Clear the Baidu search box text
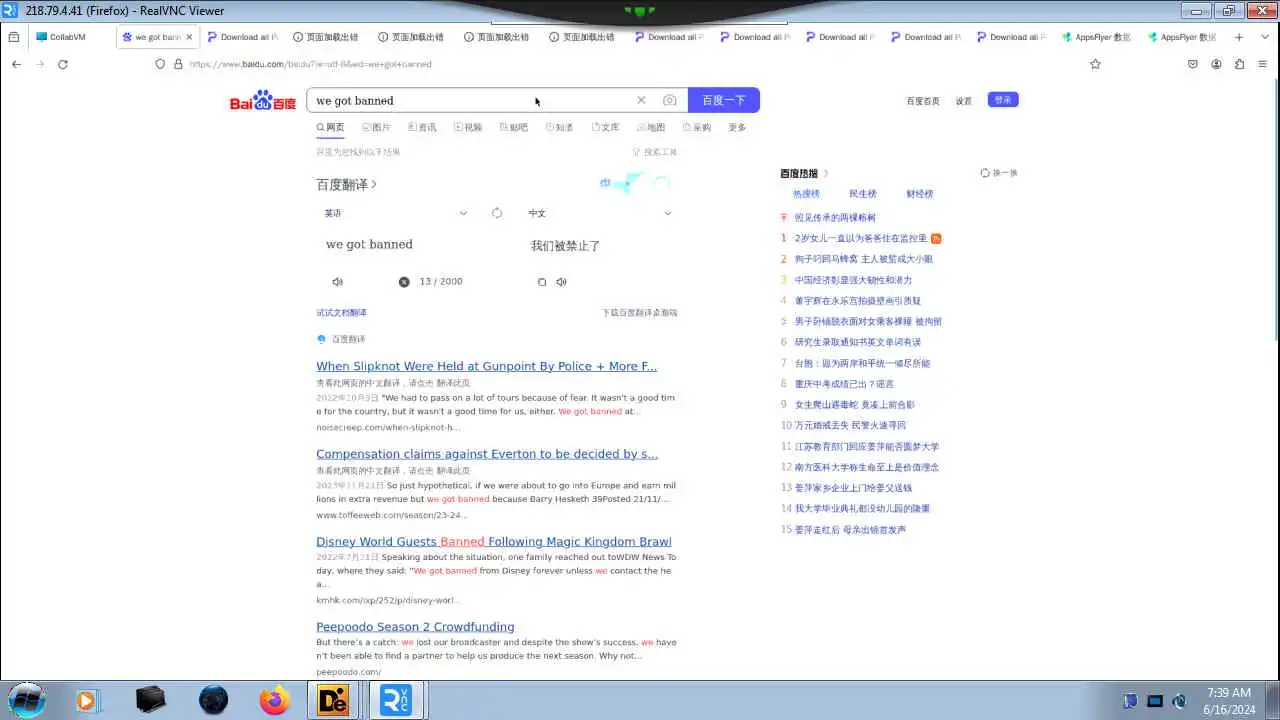Viewport: 1280px width, 720px height. [x=641, y=100]
